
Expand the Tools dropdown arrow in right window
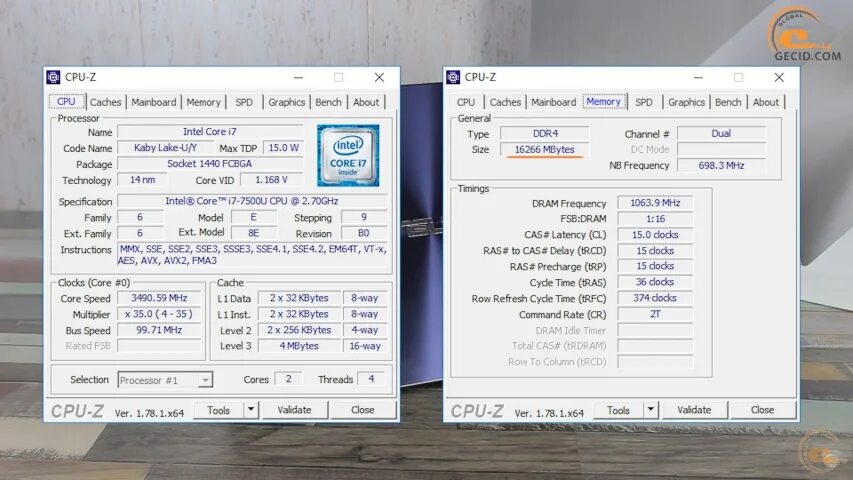click(651, 410)
